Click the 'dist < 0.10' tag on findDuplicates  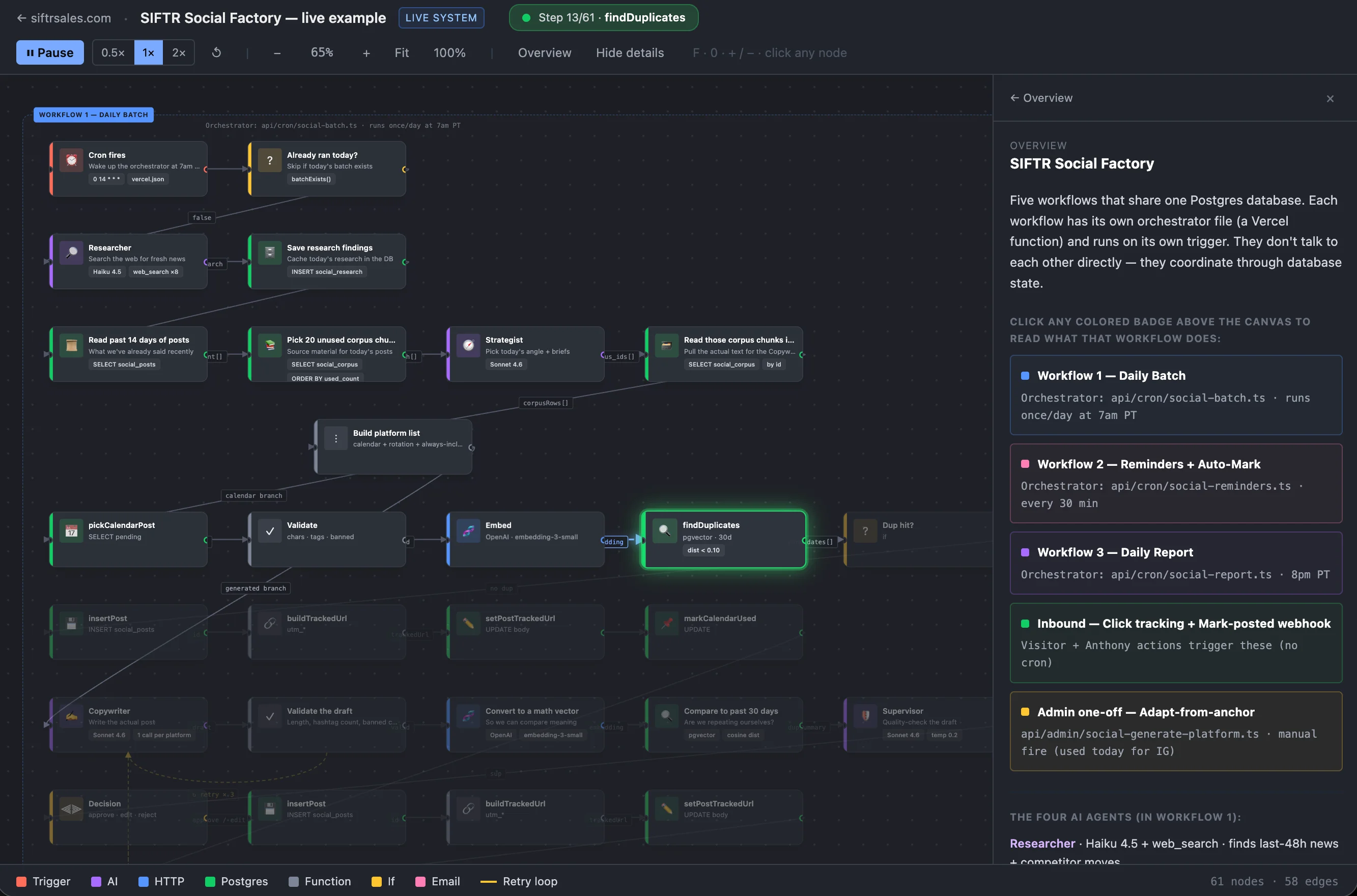[703, 550]
